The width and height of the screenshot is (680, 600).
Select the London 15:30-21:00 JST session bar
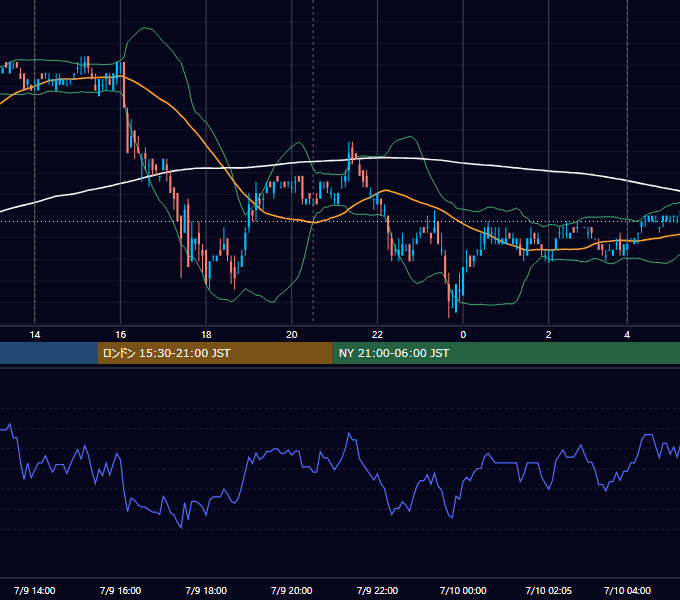215,353
